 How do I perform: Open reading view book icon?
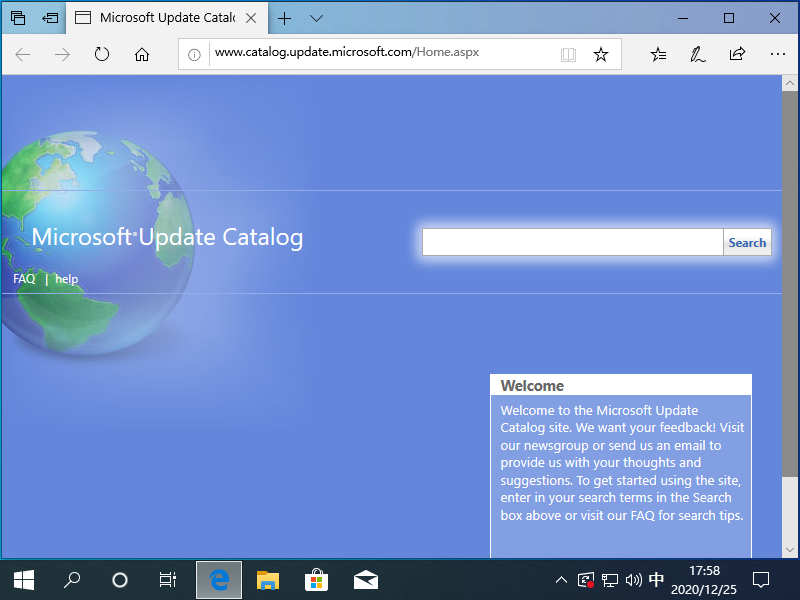coord(568,54)
